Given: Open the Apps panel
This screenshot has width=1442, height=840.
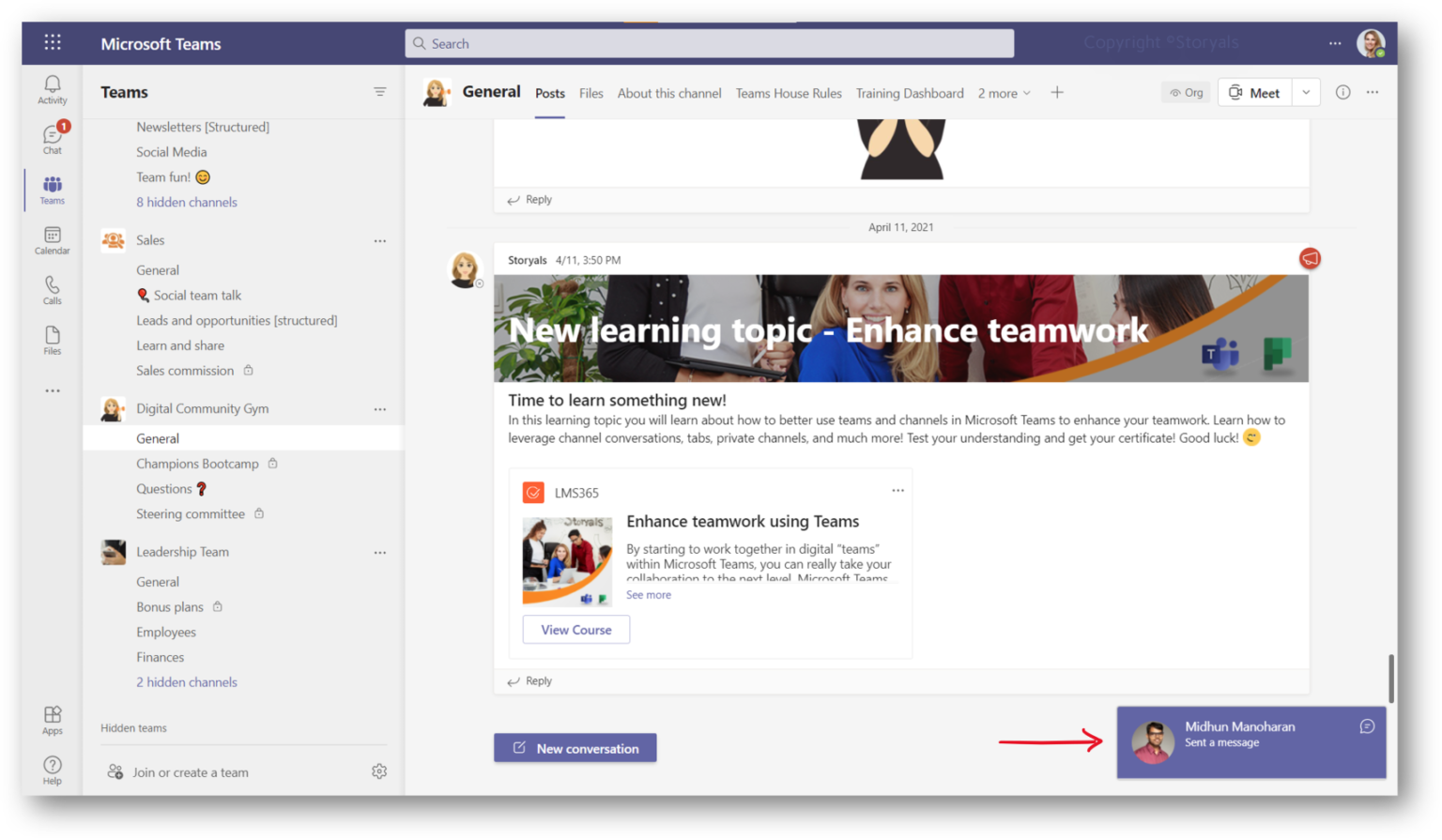Looking at the screenshot, I should tap(52, 718).
